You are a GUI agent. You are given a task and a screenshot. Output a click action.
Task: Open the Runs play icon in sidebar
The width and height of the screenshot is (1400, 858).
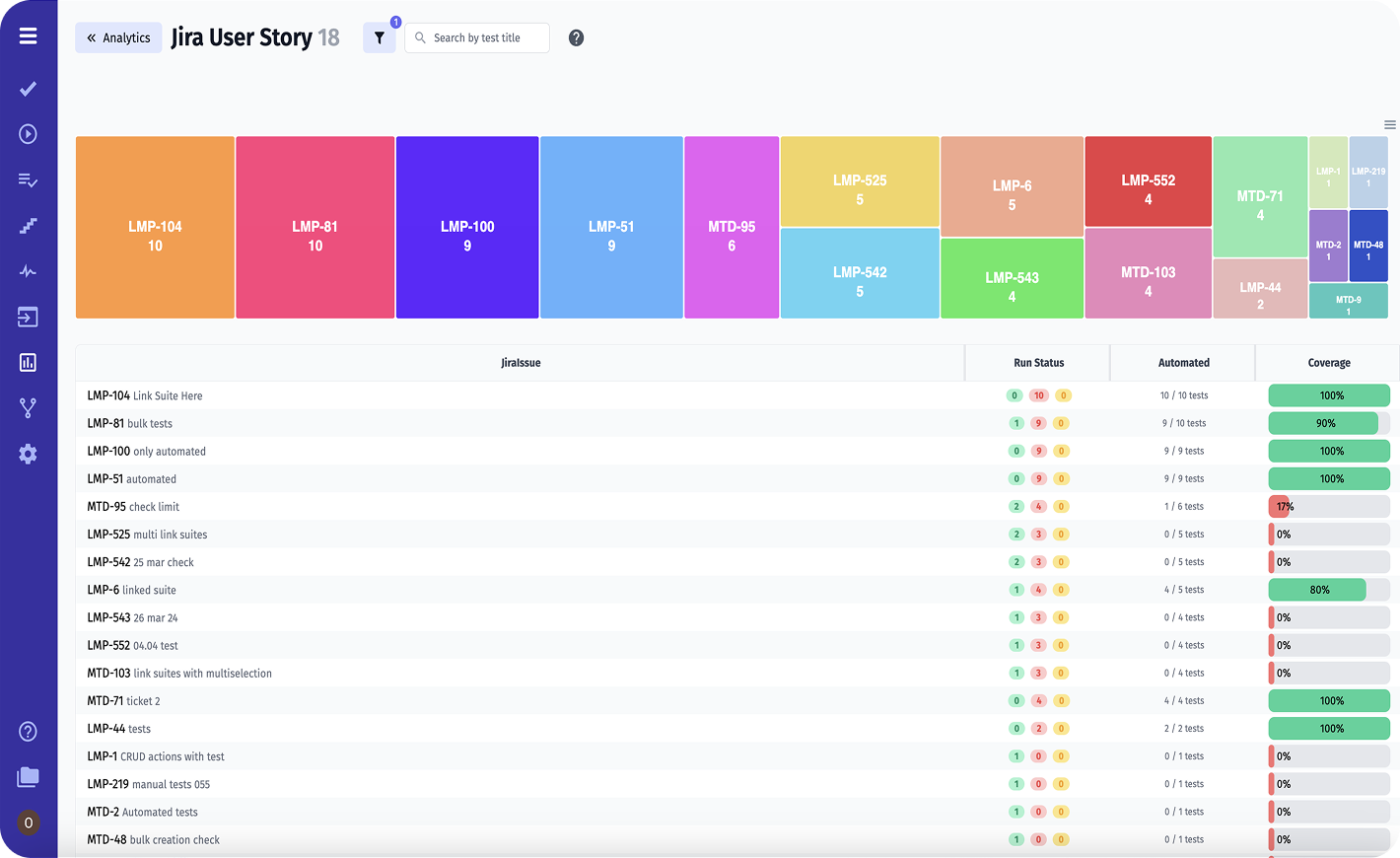(28, 134)
